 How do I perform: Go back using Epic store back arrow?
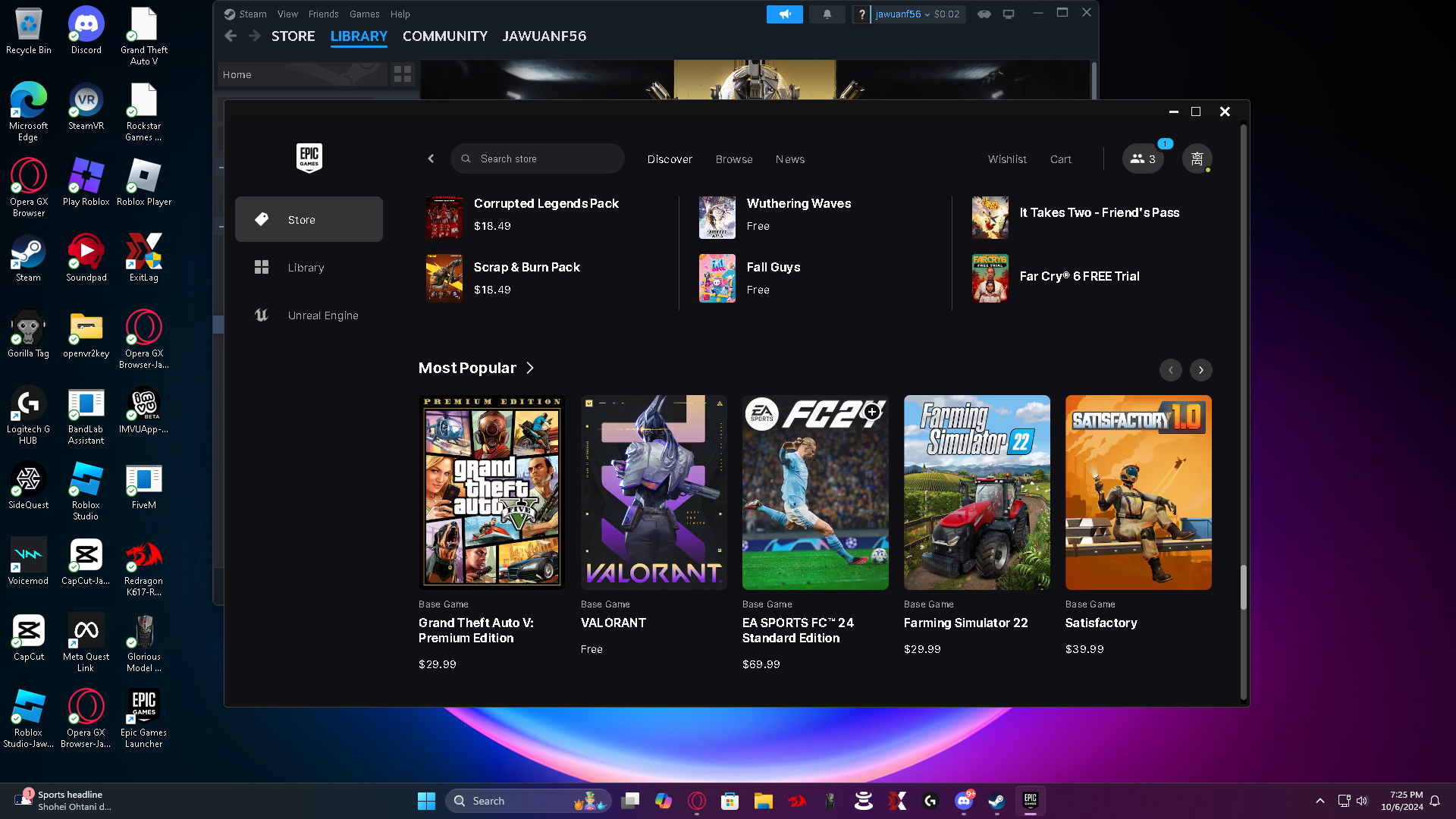(x=431, y=159)
